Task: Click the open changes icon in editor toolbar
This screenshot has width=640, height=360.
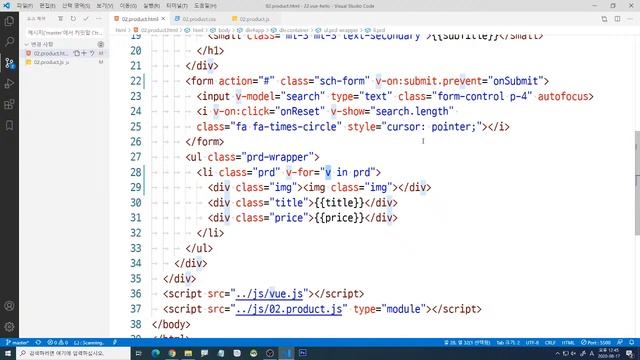Action: 604,19
